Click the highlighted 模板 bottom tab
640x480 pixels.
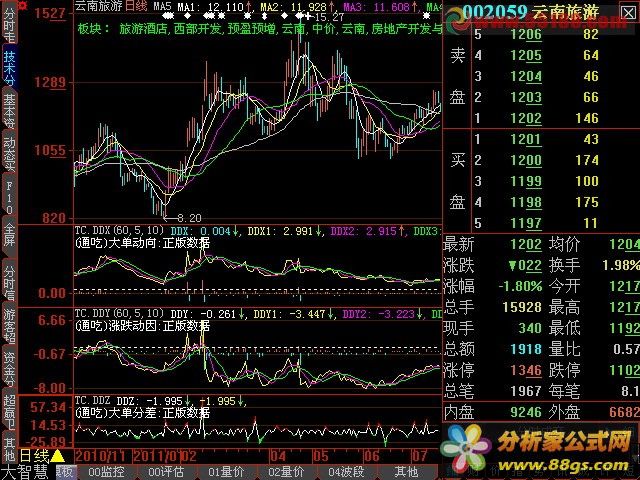pos(64,472)
